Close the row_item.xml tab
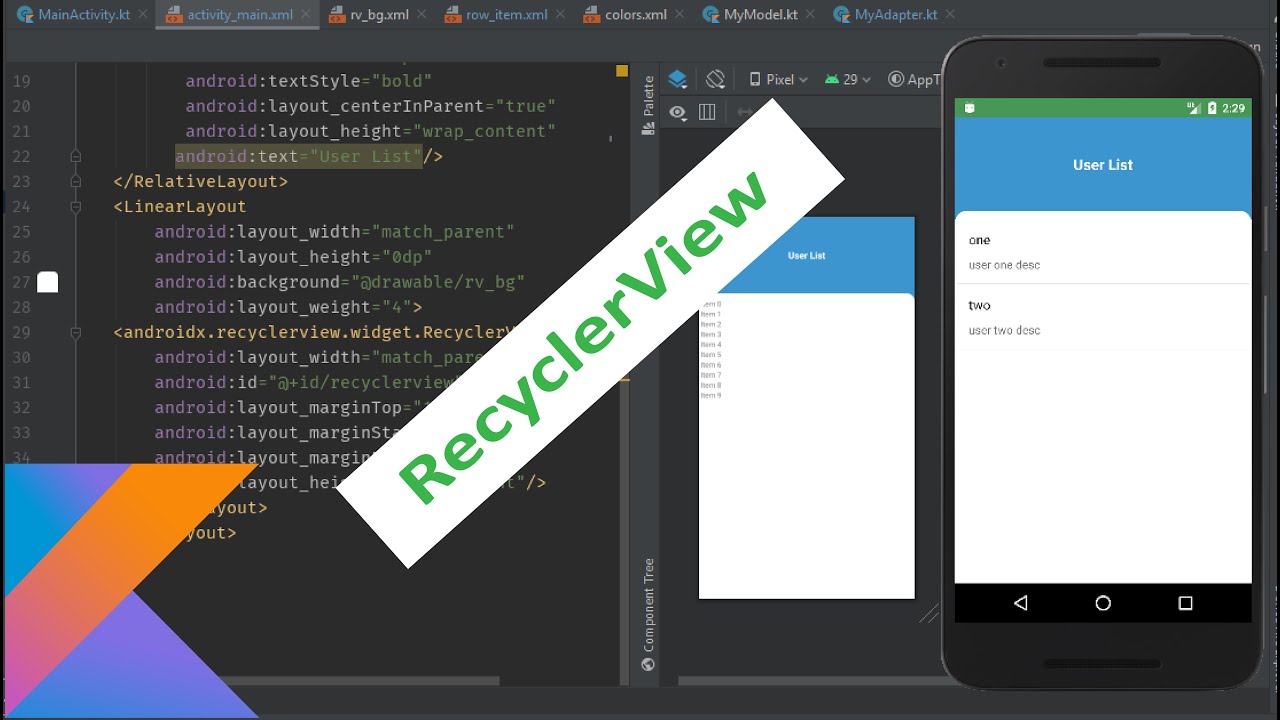Viewport: 1280px width, 720px height. 559,15
